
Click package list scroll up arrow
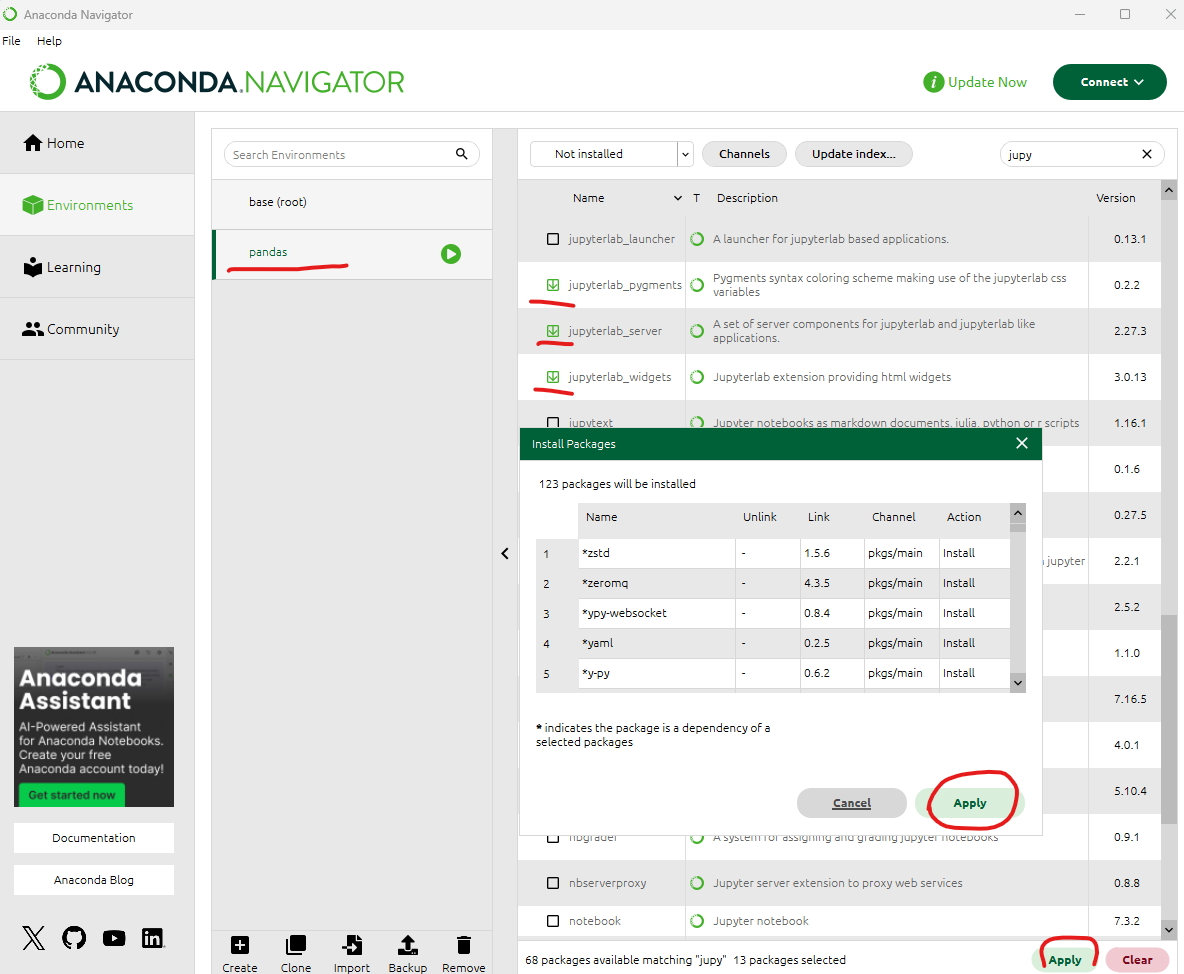coord(1169,190)
